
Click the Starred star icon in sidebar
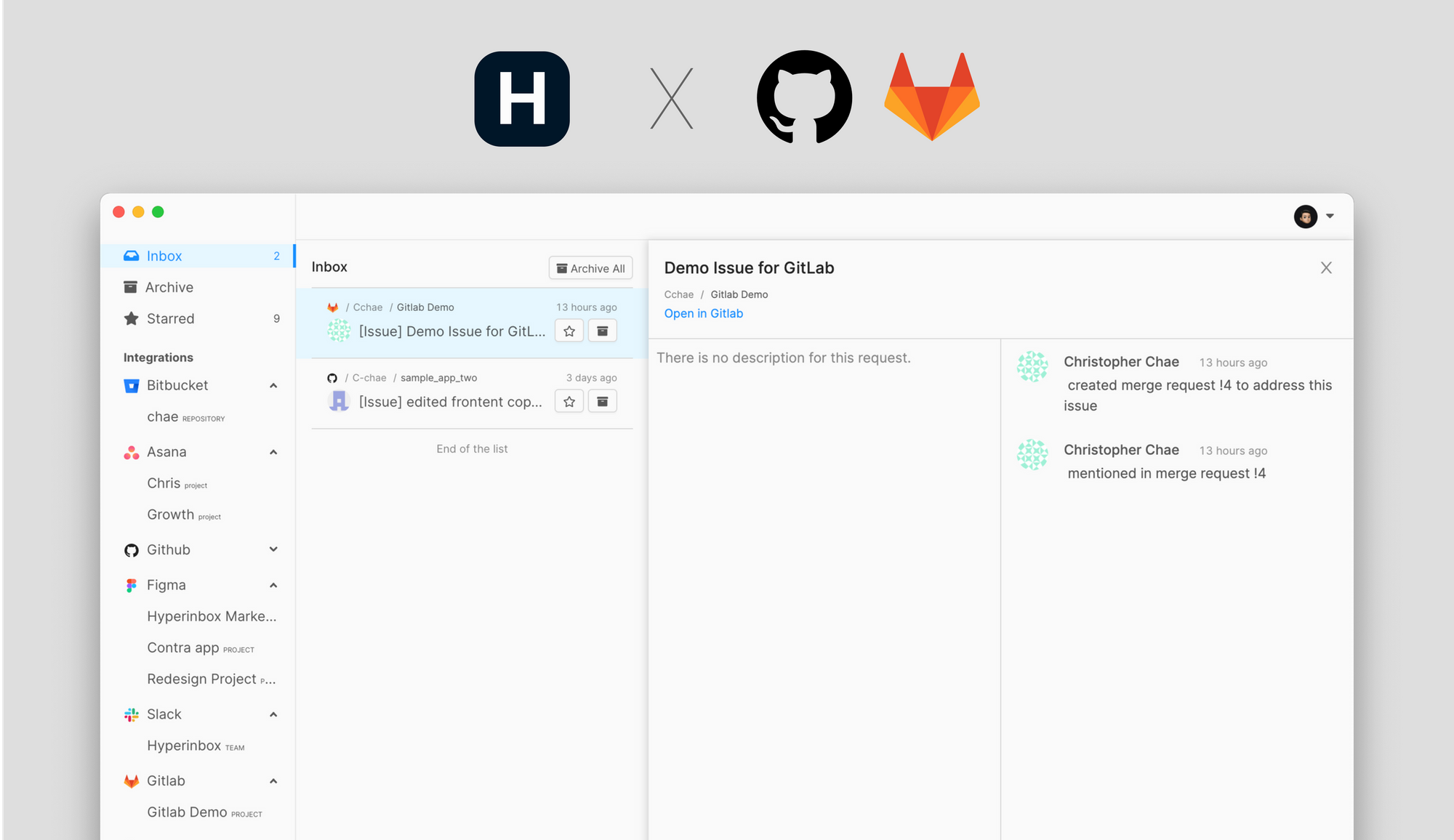pos(131,318)
